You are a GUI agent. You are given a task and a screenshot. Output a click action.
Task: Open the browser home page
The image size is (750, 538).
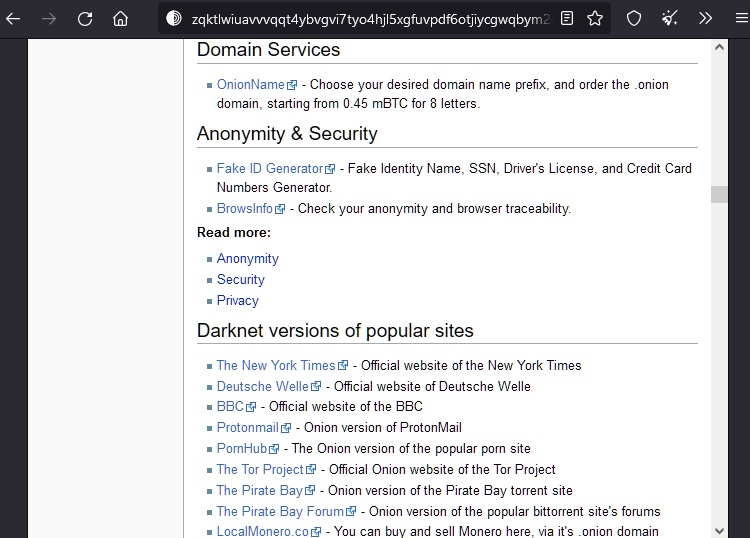(121, 19)
